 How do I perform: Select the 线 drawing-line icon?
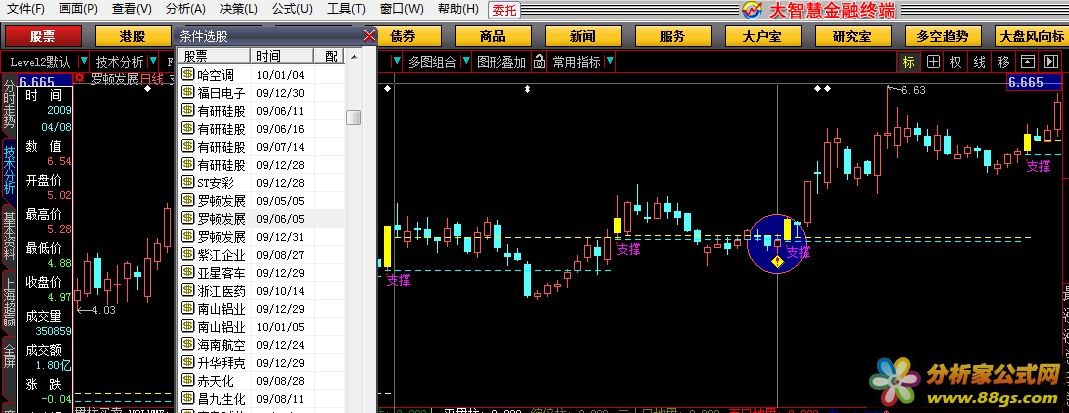[980, 62]
